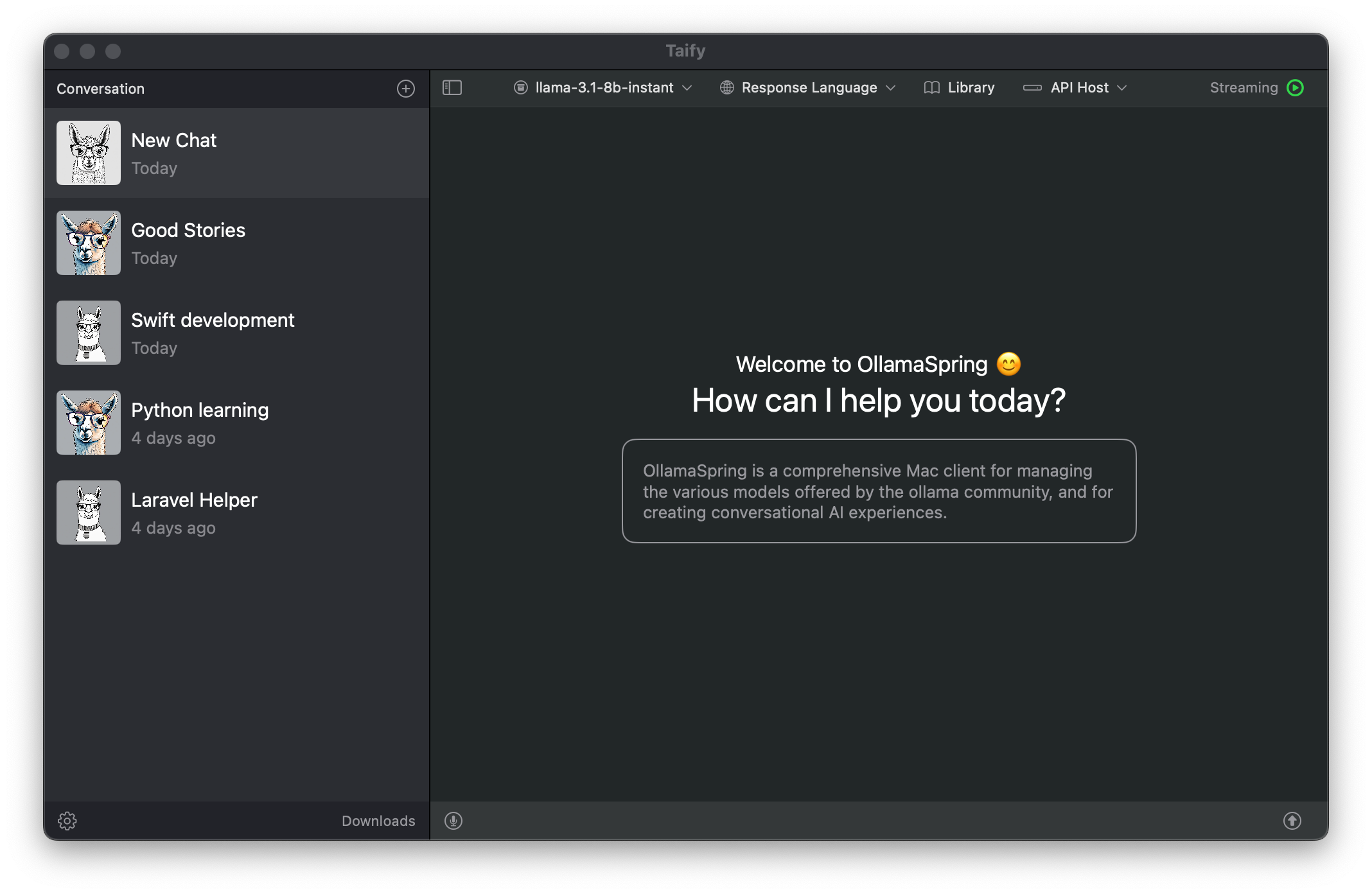Open Downloads in sidebar footer
Image resolution: width=1372 pixels, height=894 pixels.
coord(378,821)
